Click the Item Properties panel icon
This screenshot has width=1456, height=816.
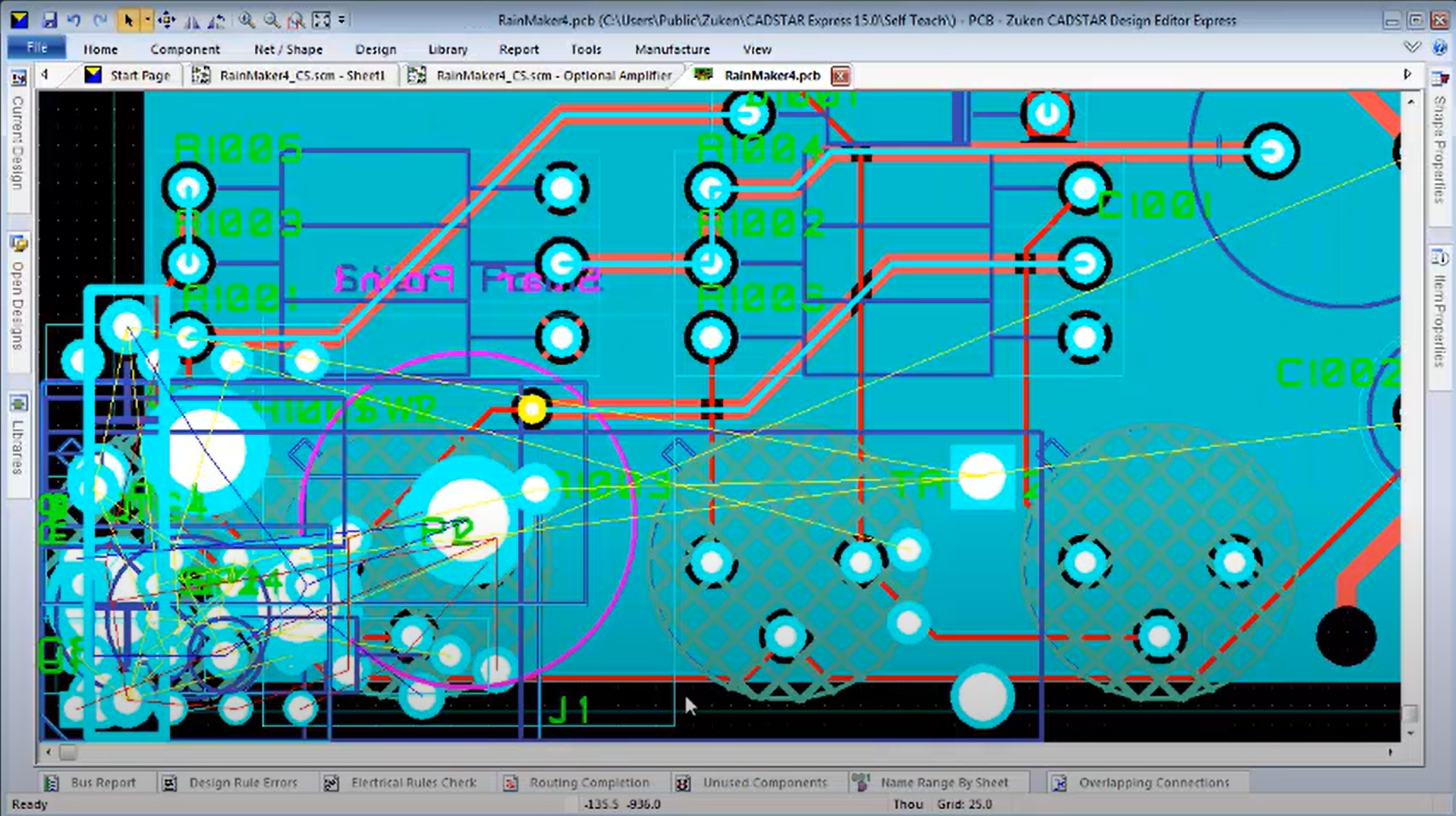[x=1439, y=257]
